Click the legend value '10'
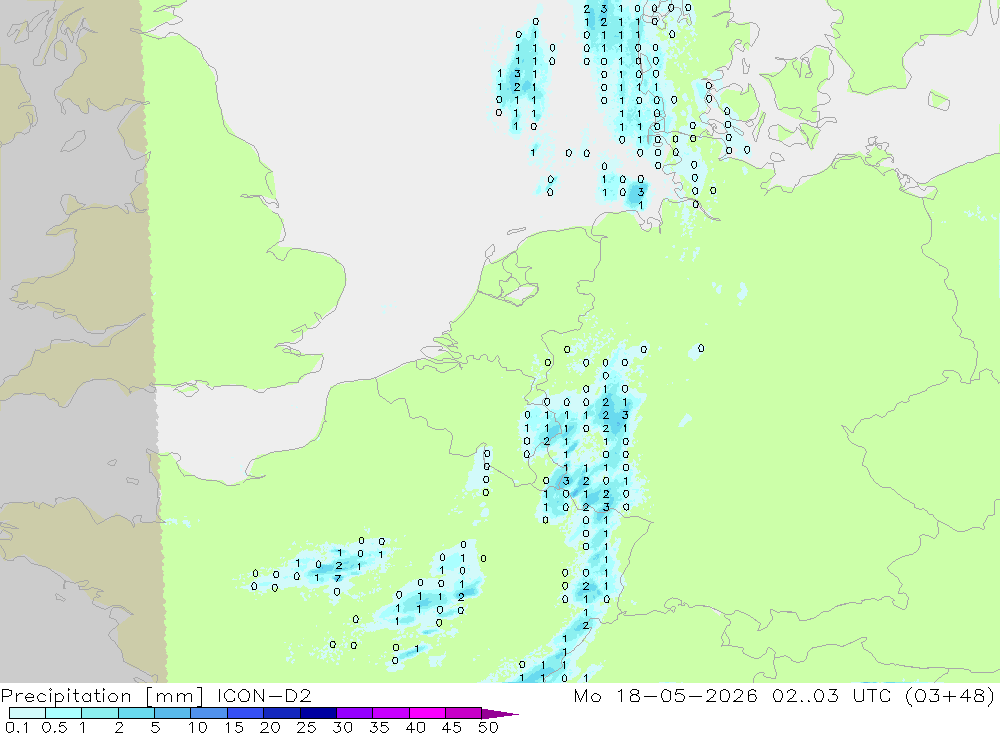 point(197,727)
